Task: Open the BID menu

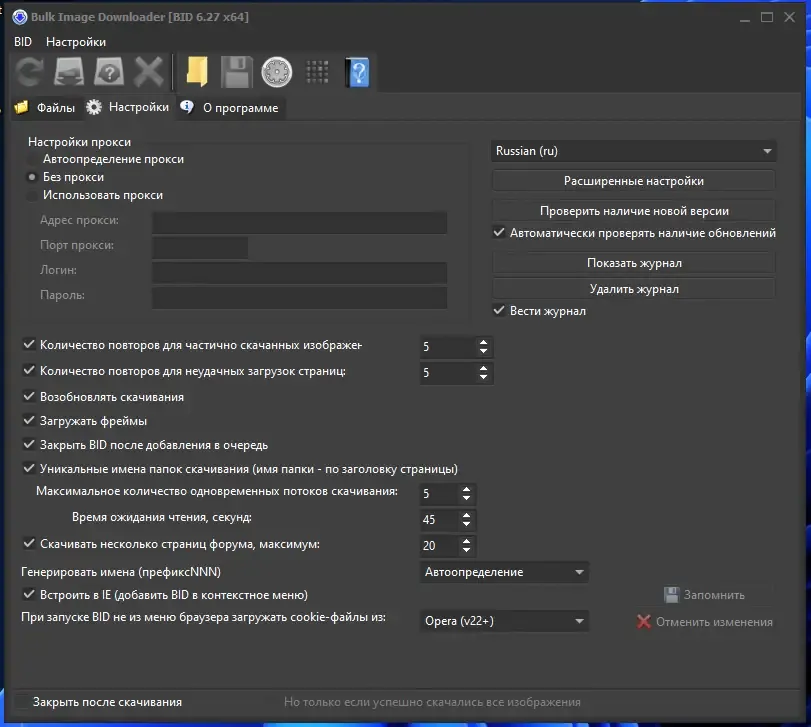Action: coord(23,42)
